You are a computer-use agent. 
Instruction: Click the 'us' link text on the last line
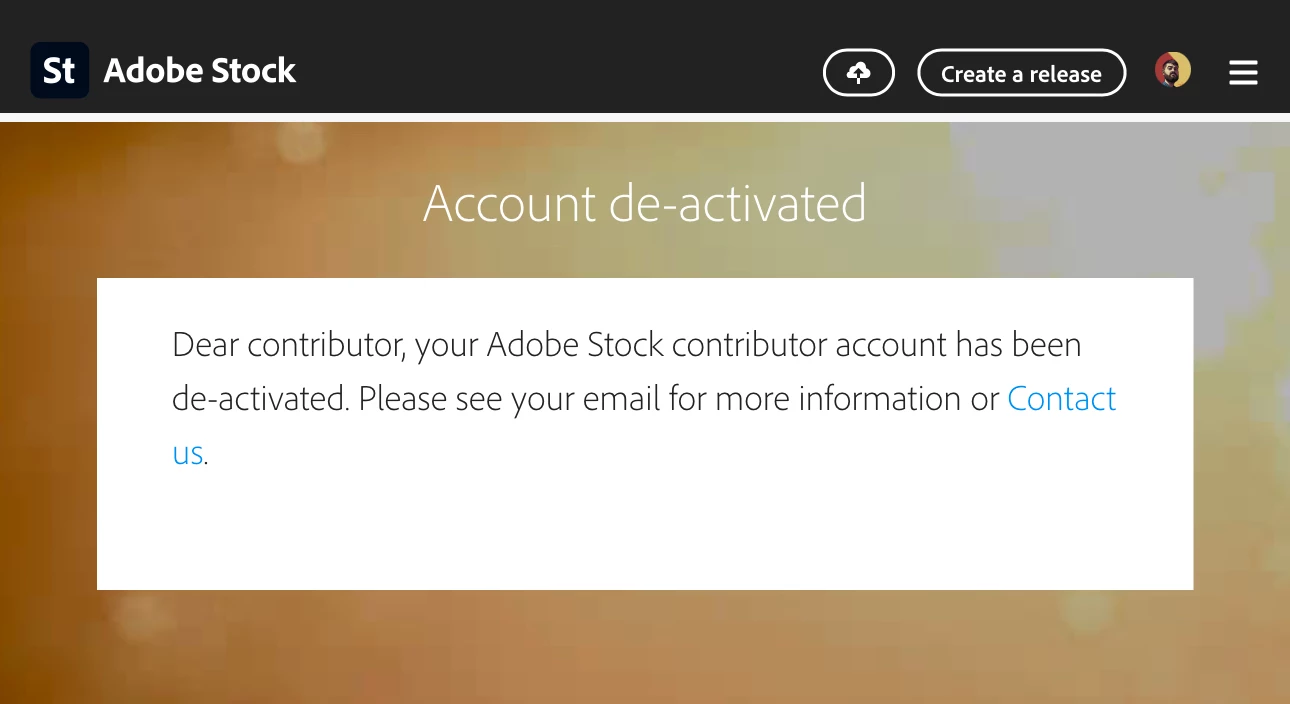[188, 453]
